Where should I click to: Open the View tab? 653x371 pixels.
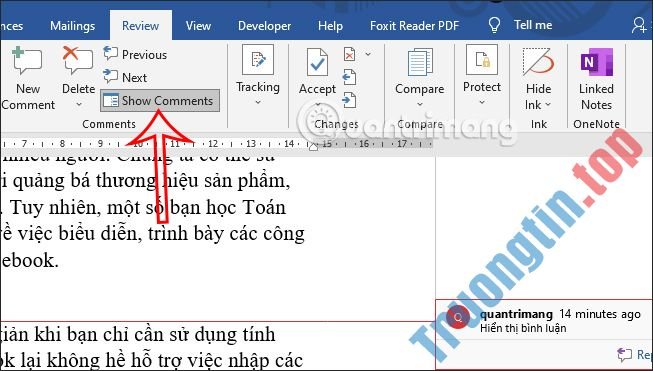pyautogui.click(x=198, y=26)
